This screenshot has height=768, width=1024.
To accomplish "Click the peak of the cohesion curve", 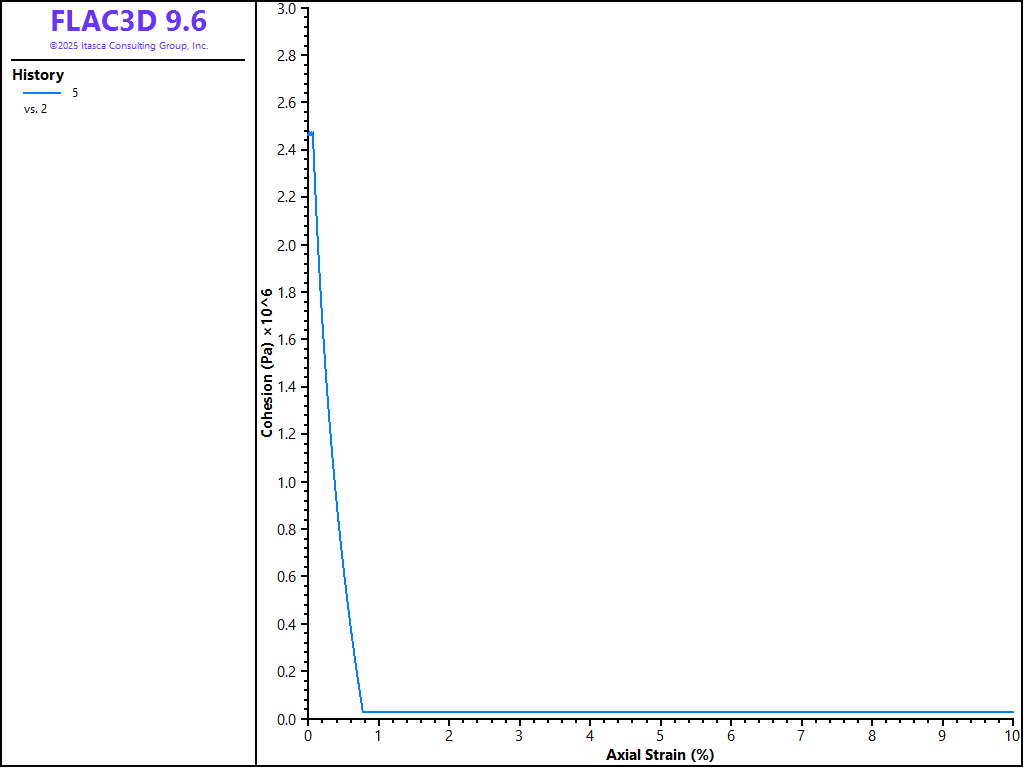I will click(311, 133).
